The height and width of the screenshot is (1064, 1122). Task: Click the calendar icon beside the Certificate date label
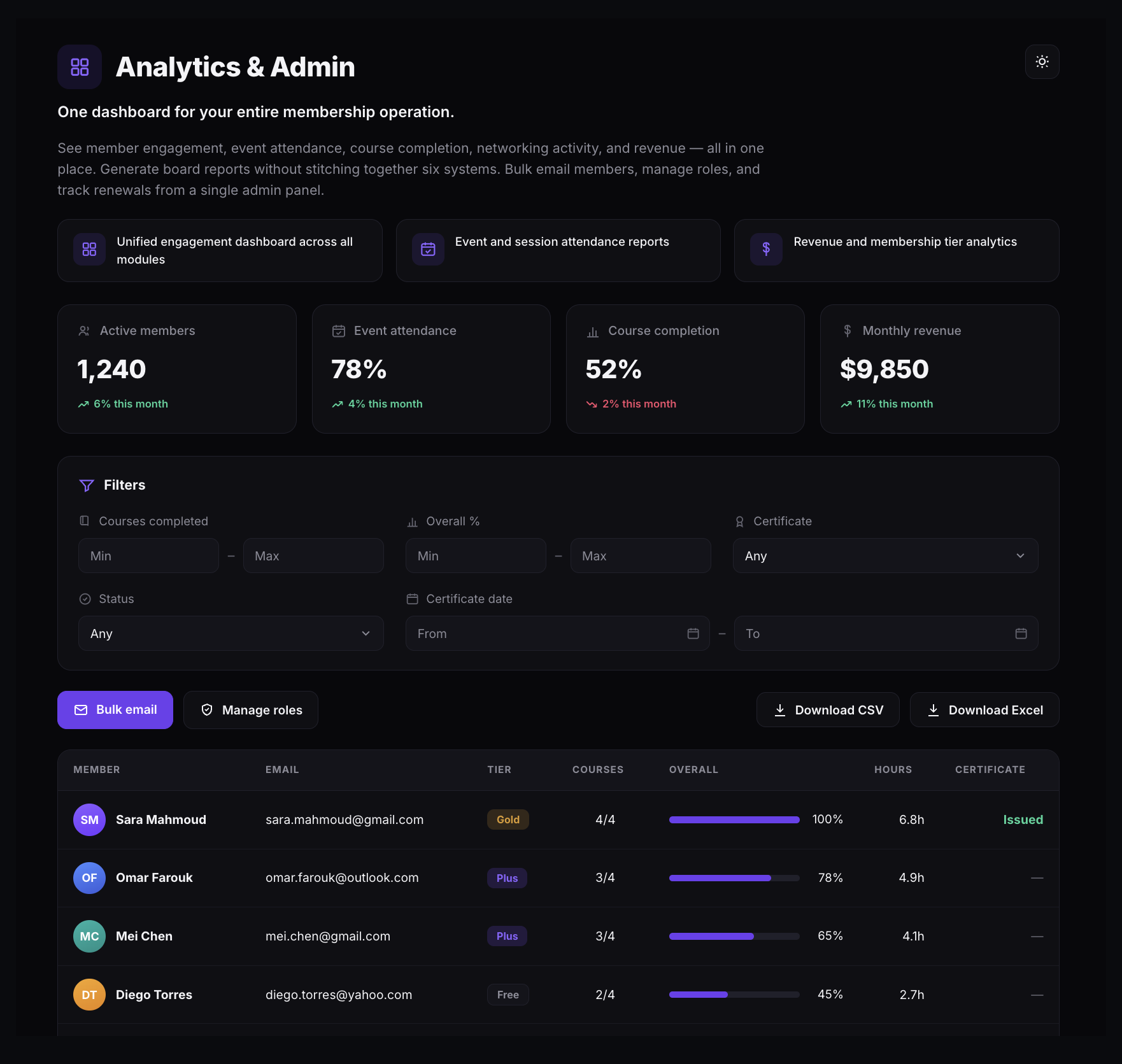pos(412,599)
